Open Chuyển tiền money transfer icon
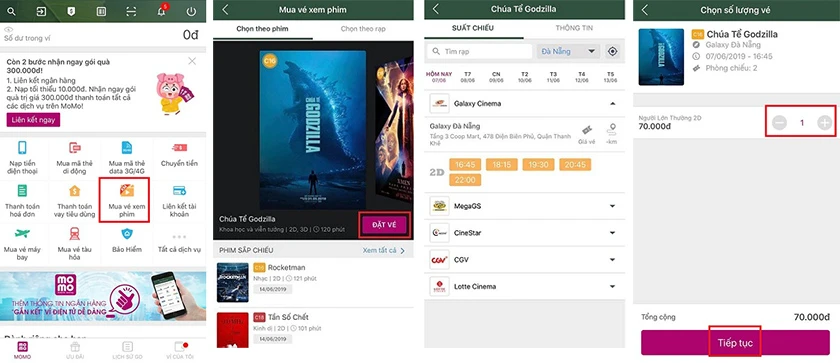The image size is (840, 363). pos(179,155)
